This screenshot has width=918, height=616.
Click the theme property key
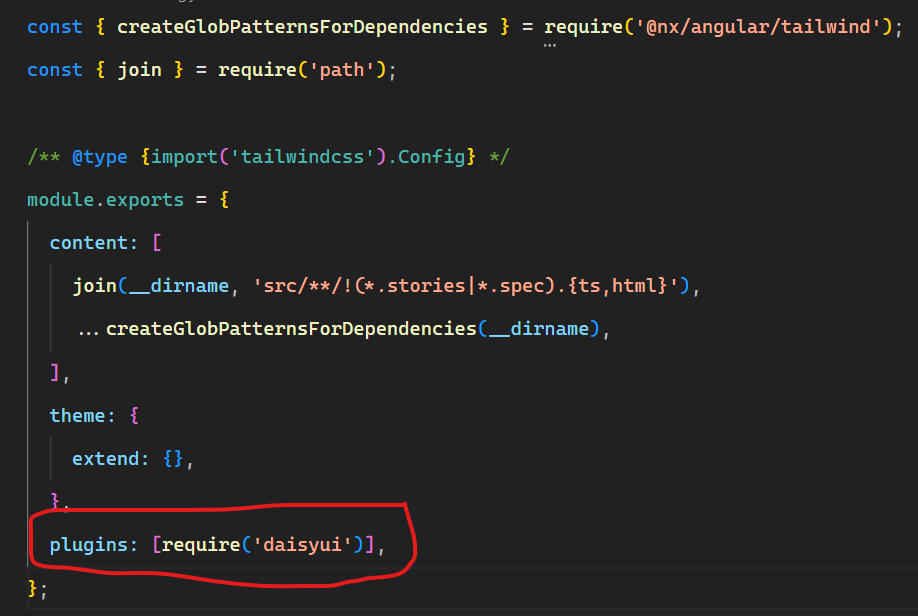click(77, 416)
